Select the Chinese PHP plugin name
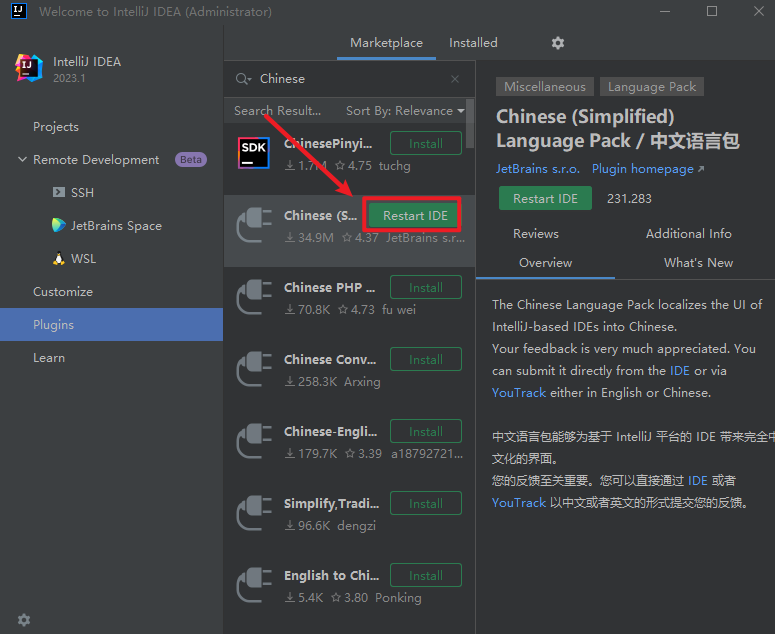 [329, 288]
